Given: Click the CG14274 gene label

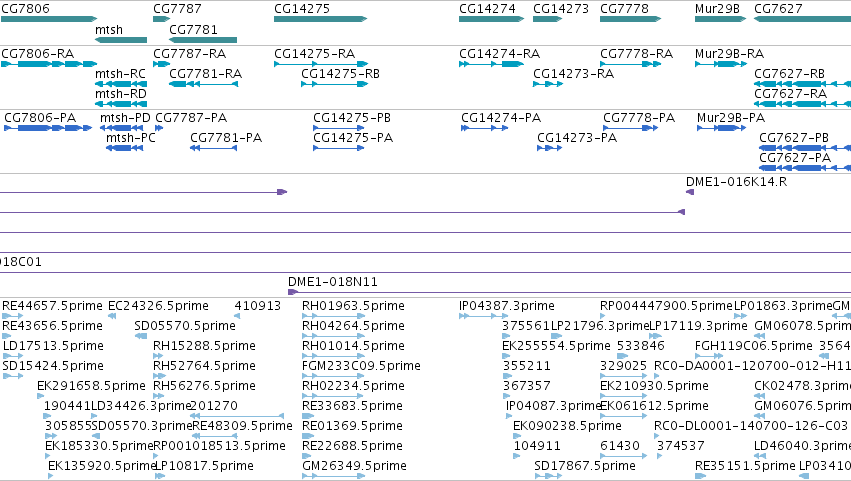Looking at the screenshot, I should click(487, 9).
